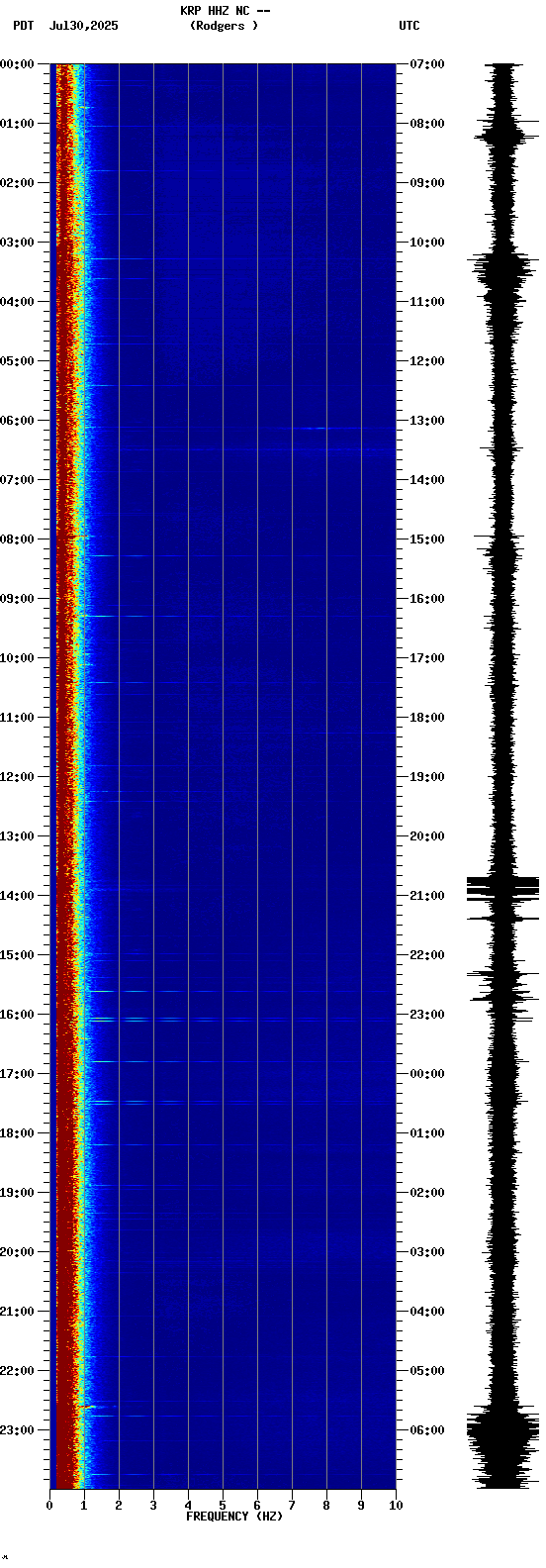
Task: Click the PDT time label '00:00'
Action: pyautogui.click(x=17, y=64)
